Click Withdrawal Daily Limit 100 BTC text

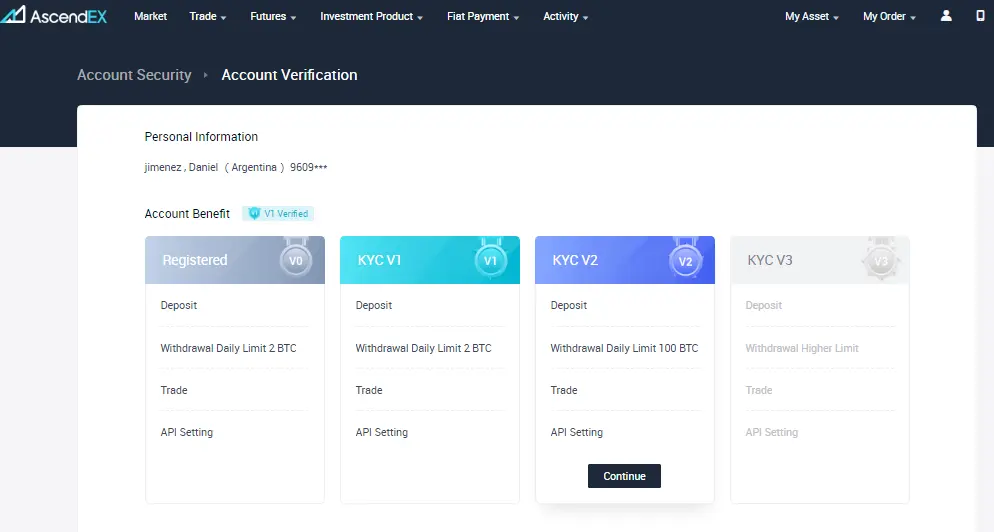(x=624, y=348)
